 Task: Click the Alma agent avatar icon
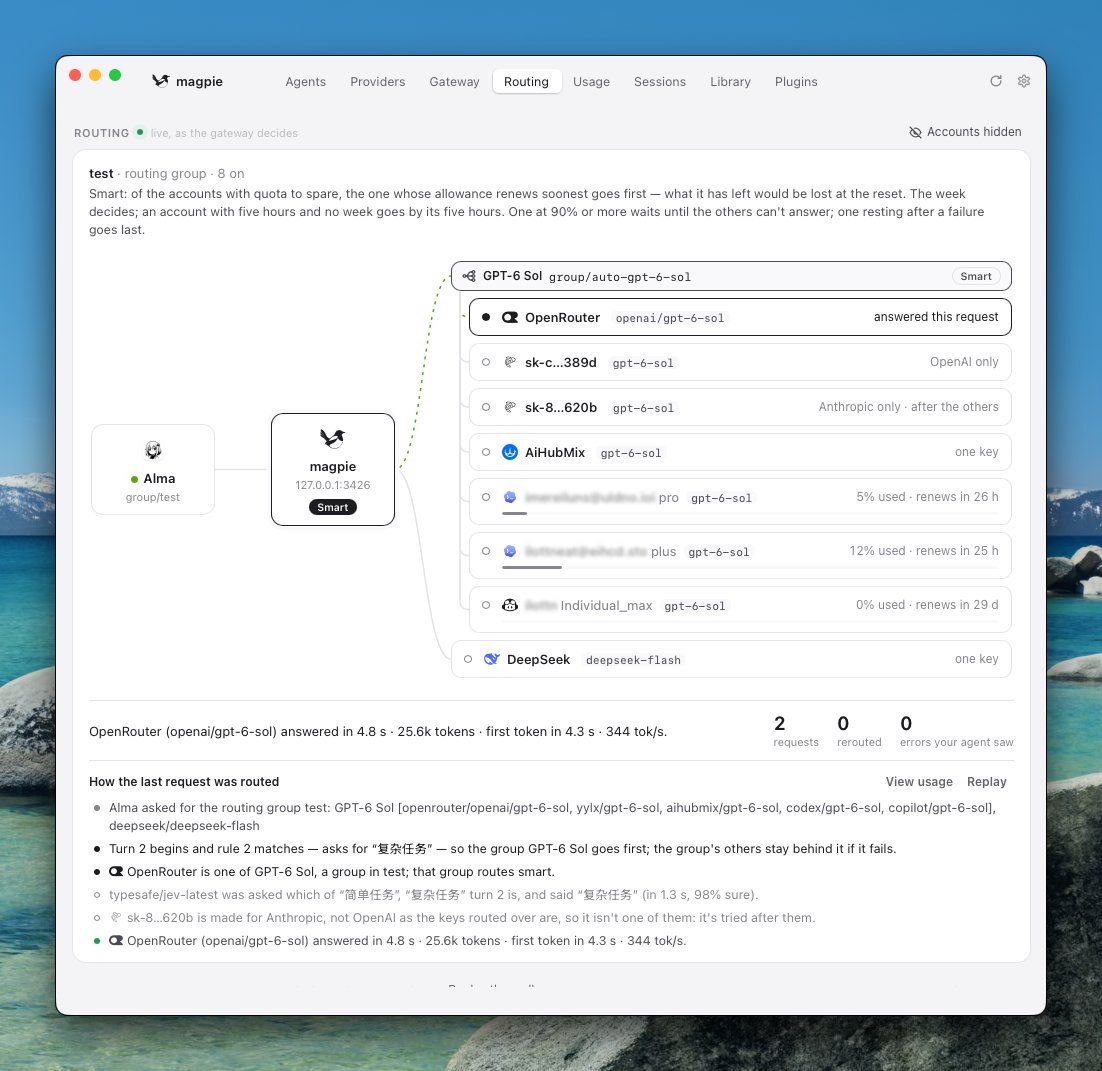pyautogui.click(x=153, y=450)
